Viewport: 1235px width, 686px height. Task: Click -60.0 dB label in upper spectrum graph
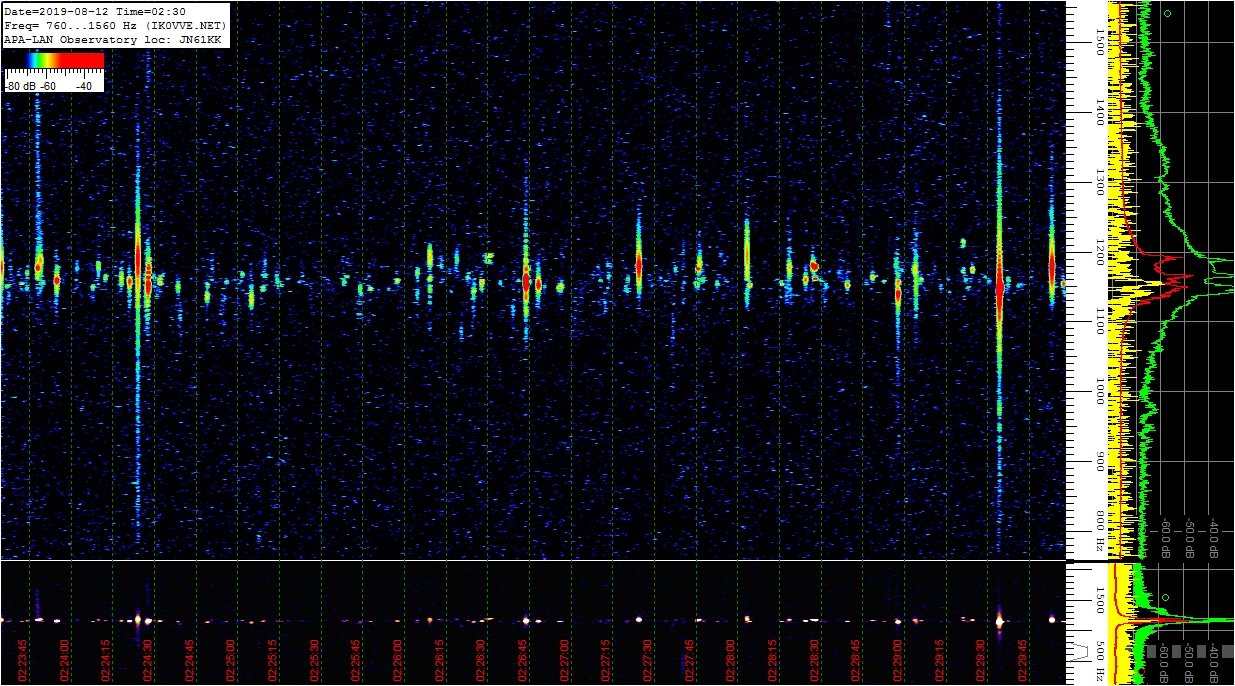pos(1166,539)
